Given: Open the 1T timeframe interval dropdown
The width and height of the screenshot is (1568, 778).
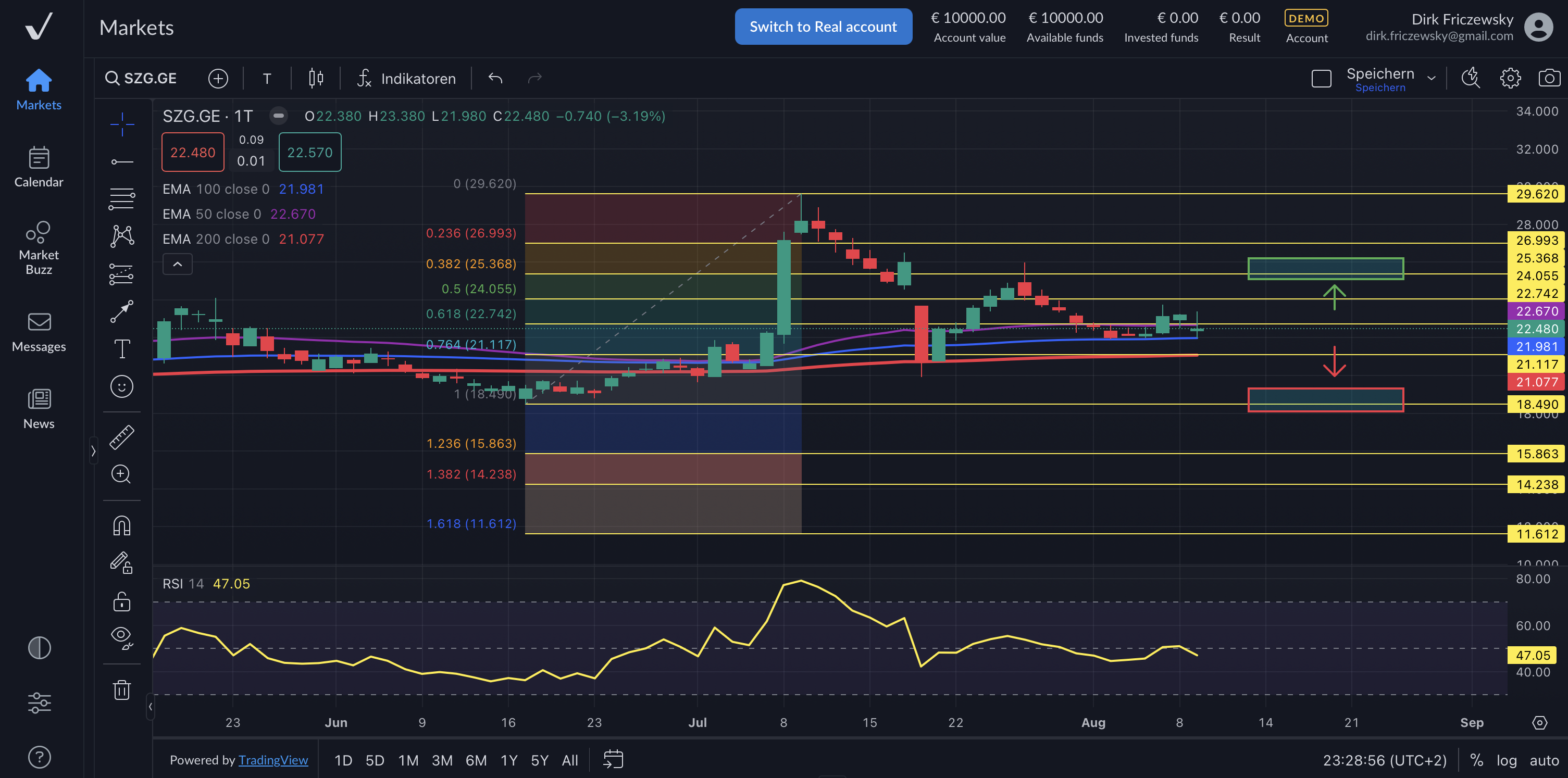Looking at the screenshot, I should coord(267,79).
